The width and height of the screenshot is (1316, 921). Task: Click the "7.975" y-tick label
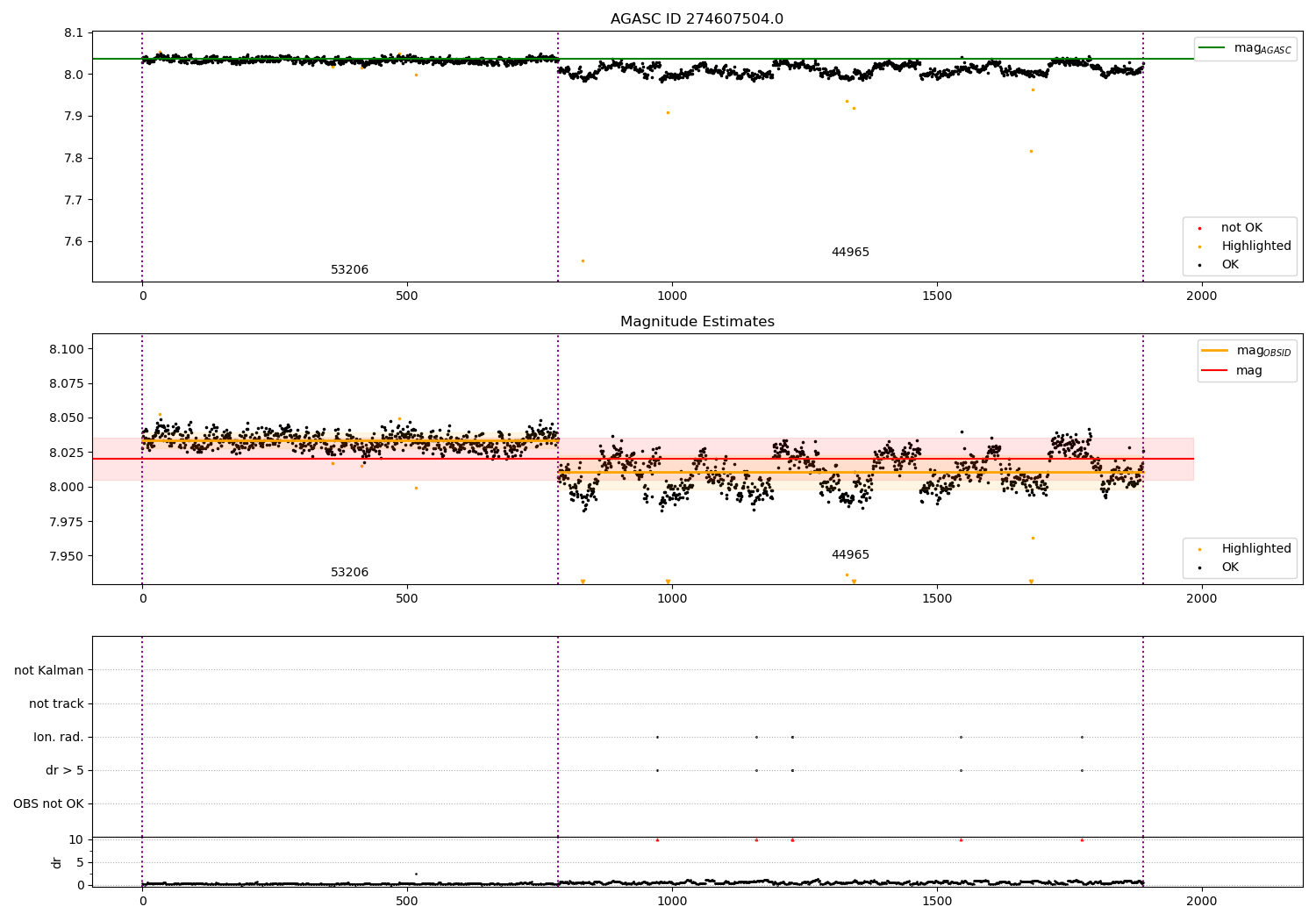click(67, 522)
